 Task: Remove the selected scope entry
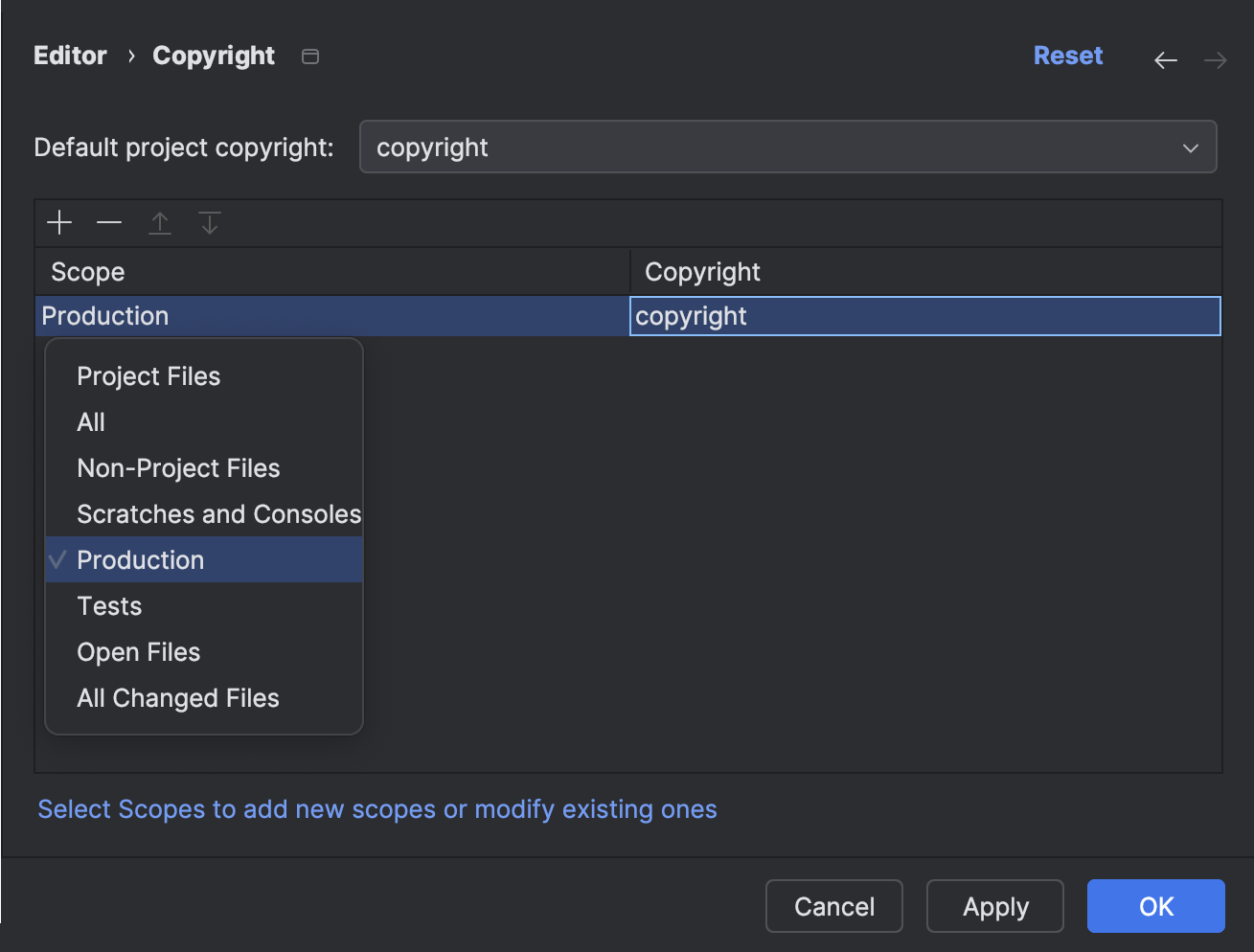pos(108,222)
